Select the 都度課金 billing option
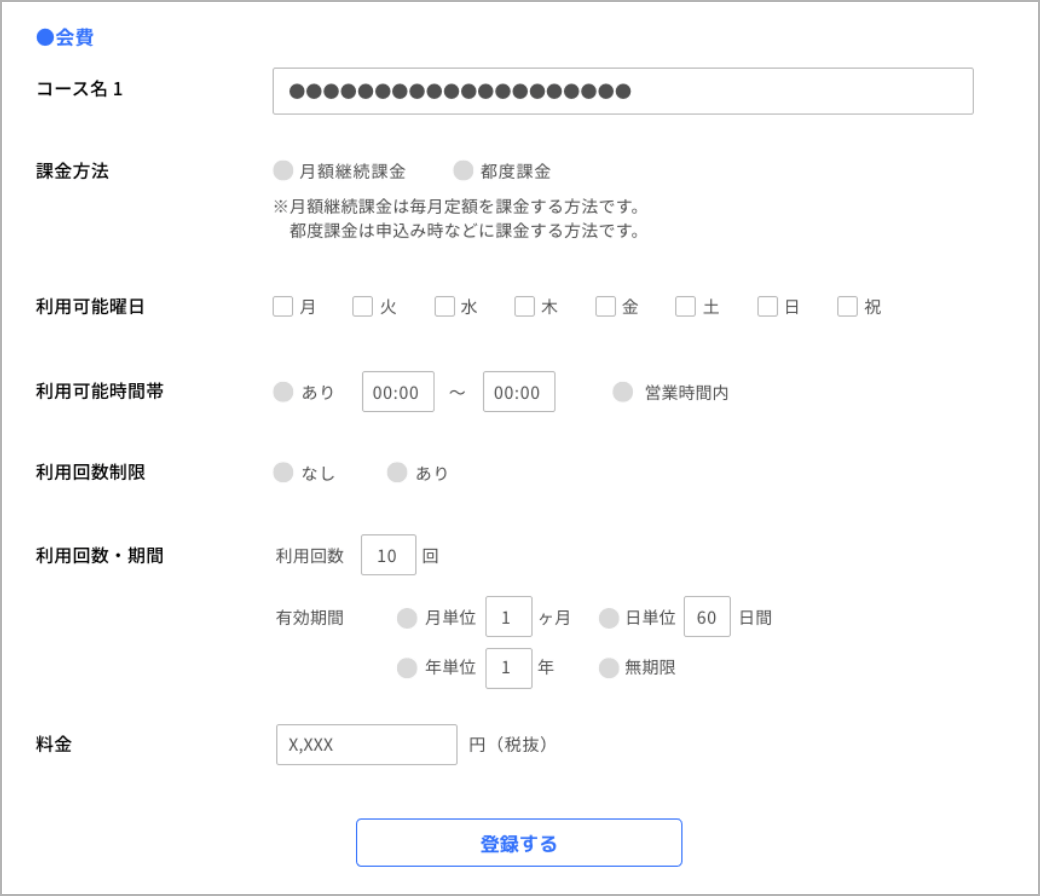1040x896 pixels. click(463, 171)
